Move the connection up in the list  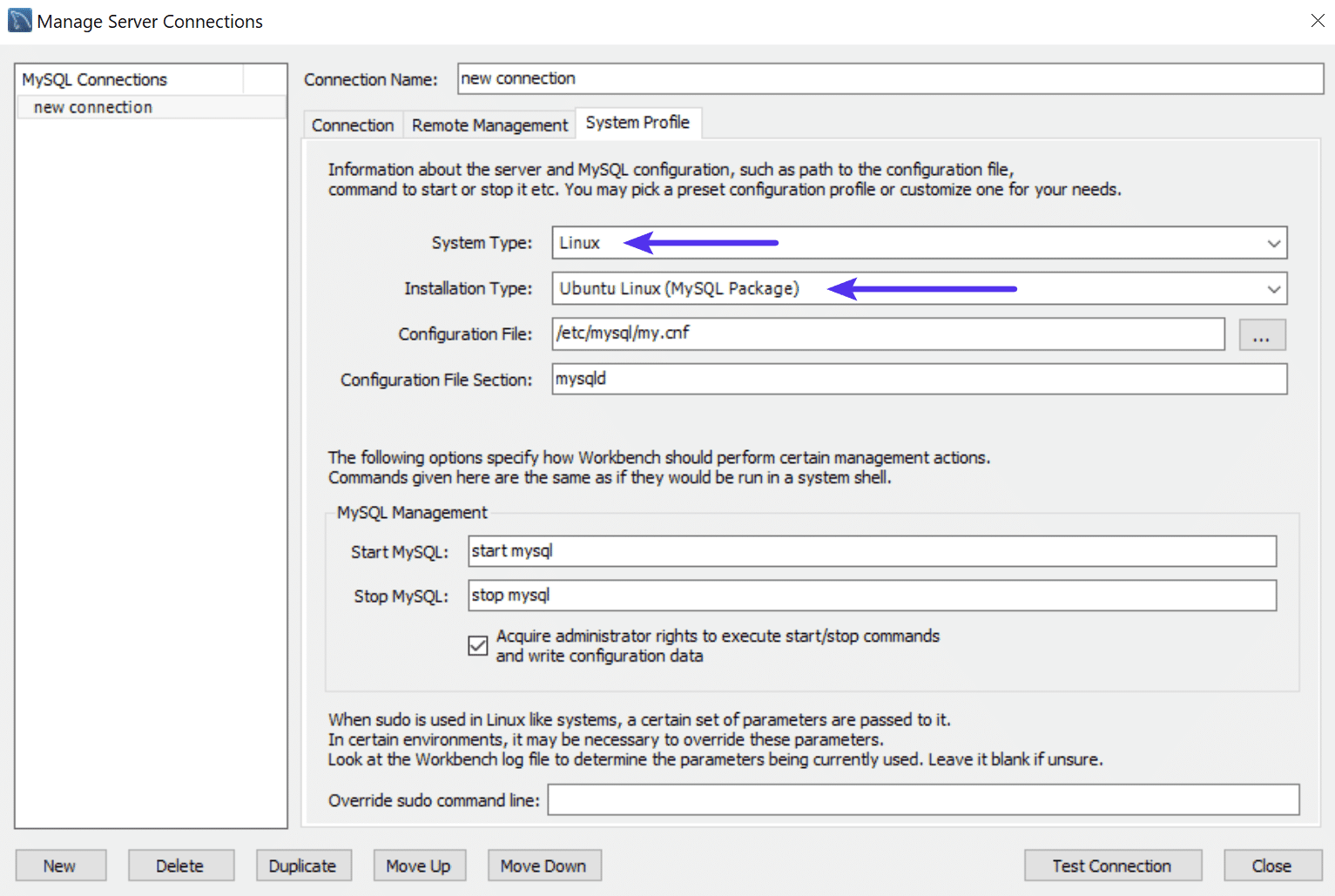coord(420,866)
